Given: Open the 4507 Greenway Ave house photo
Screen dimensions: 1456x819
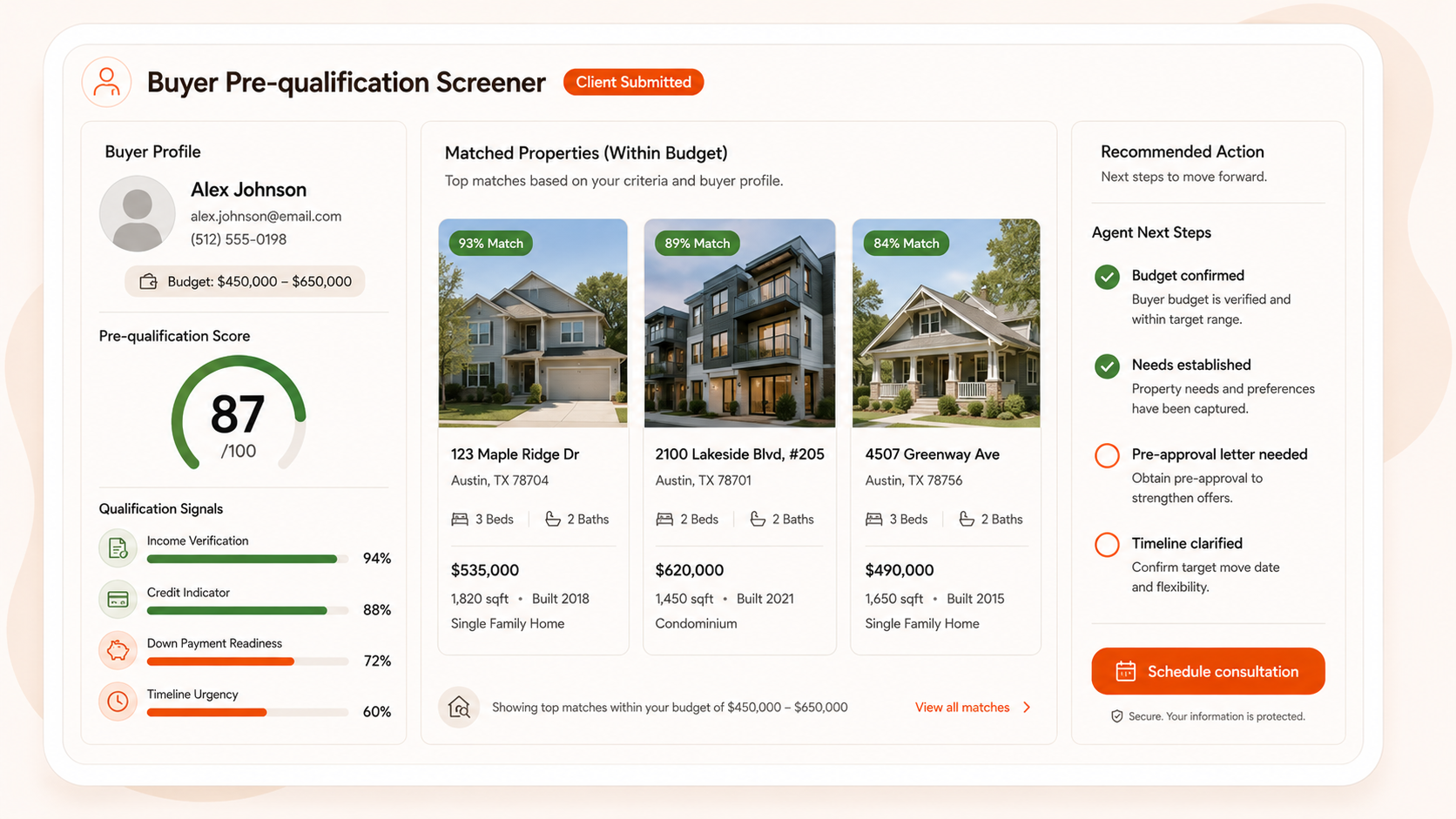Looking at the screenshot, I should coord(946,323).
